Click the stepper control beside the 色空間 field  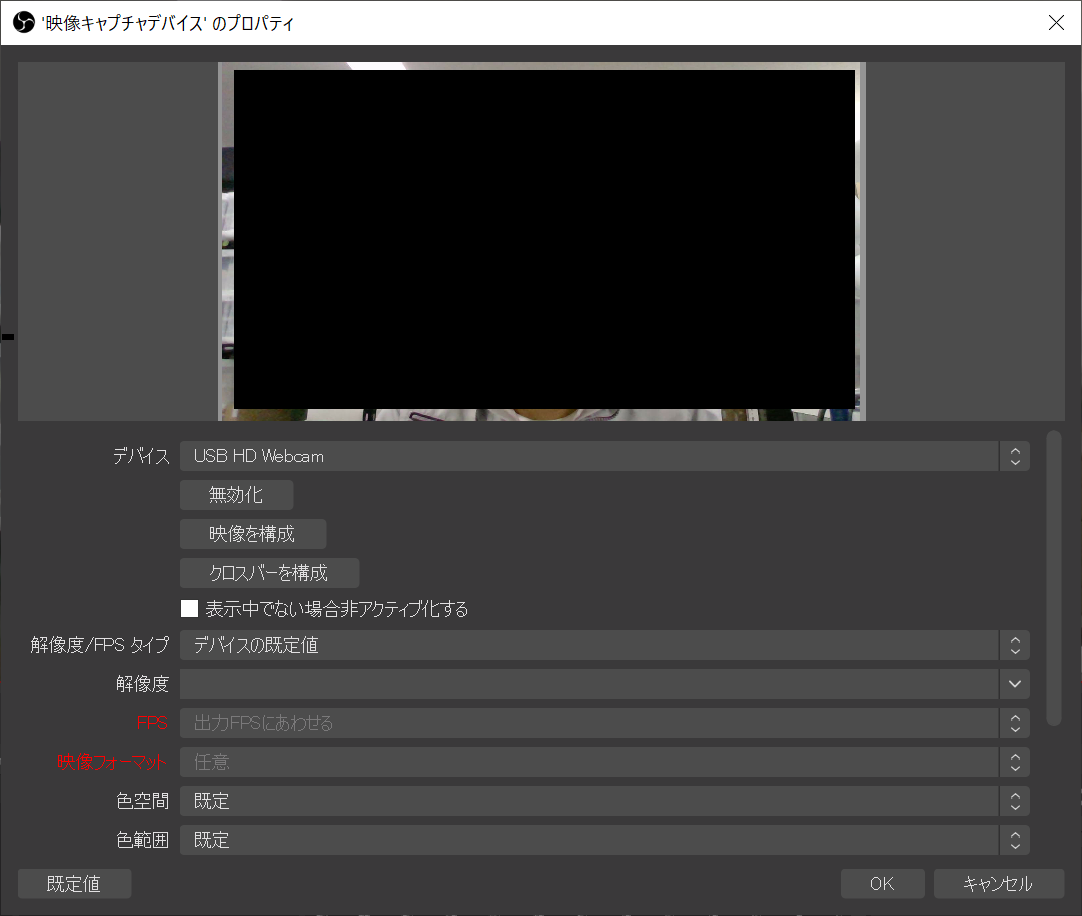click(x=1014, y=801)
